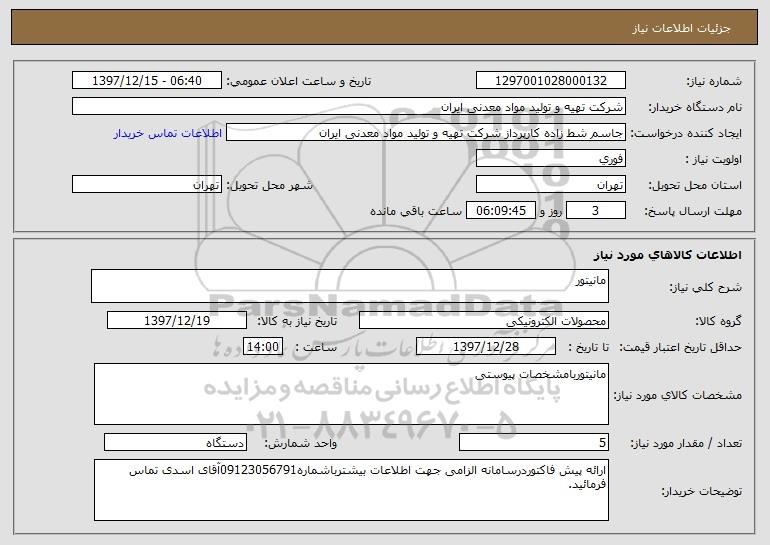770x545 pixels.
Task: Click the price validity date field 1397/12/28
Action: click(486, 347)
